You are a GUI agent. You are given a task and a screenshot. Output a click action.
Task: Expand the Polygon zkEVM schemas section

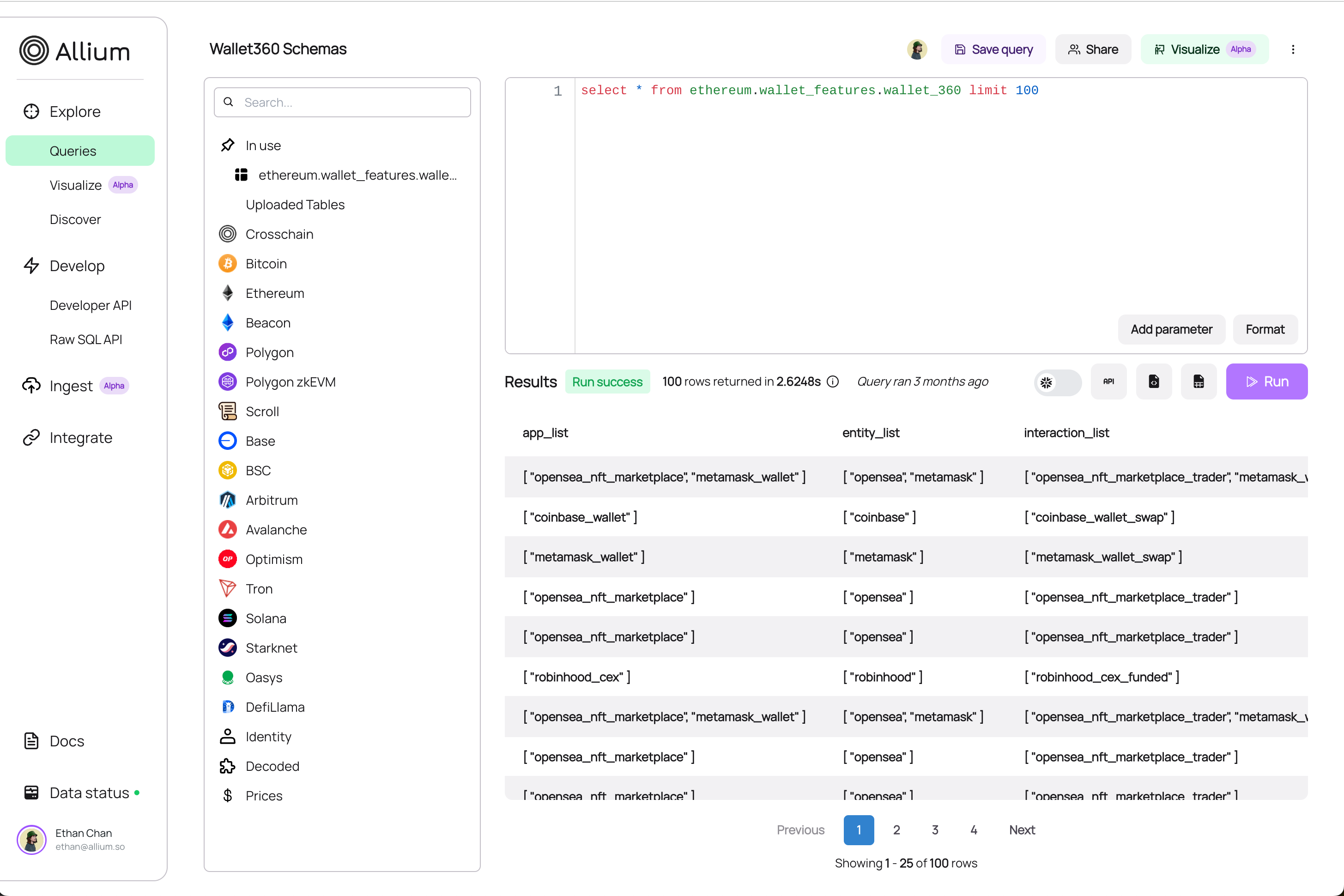(x=291, y=382)
